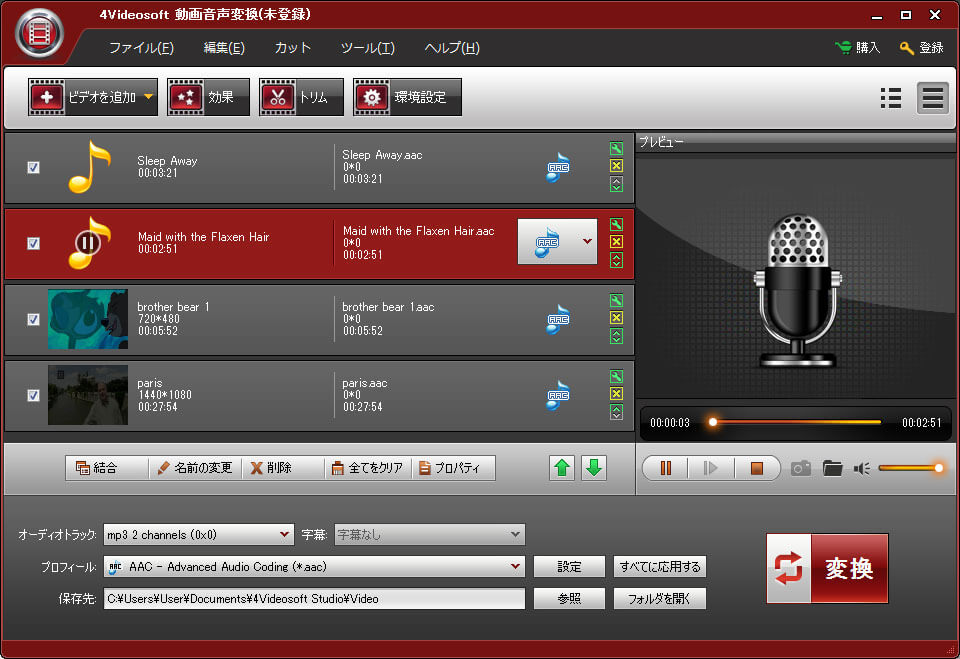Take a snapshot with the camera icon
The image size is (960, 659).
[801, 469]
